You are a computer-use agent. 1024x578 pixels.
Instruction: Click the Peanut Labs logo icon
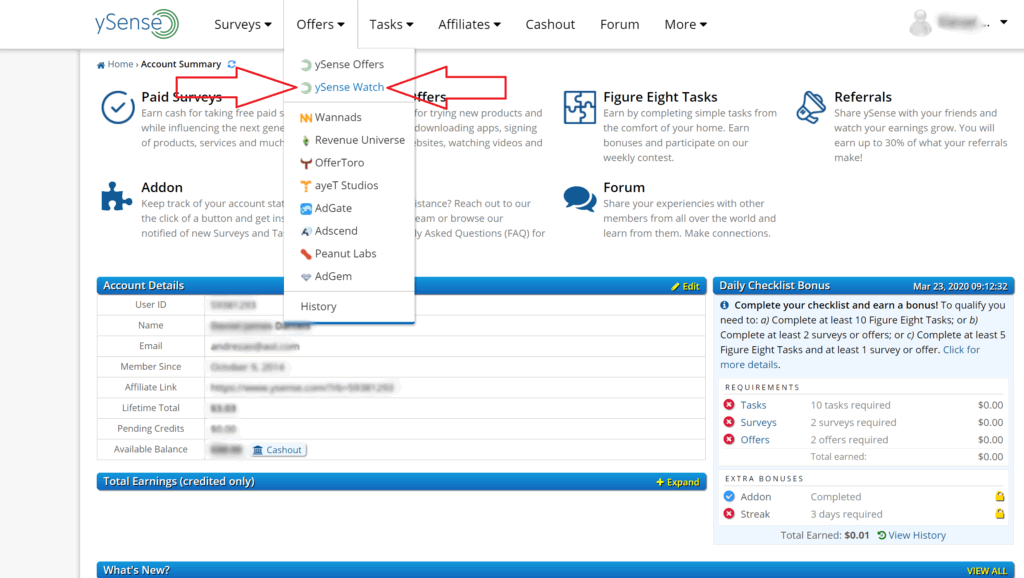(x=306, y=254)
